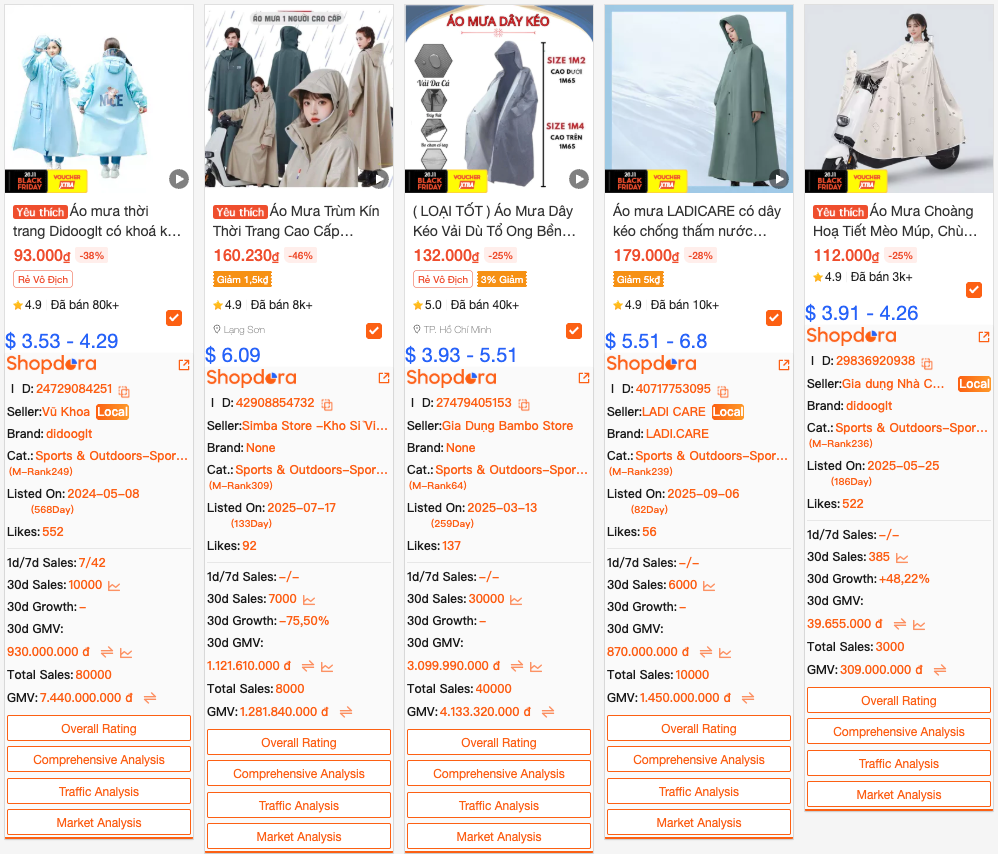This screenshot has height=854, width=998.
Task: Open Traffic Analysis for LADI CARE product
Action: coord(699,792)
